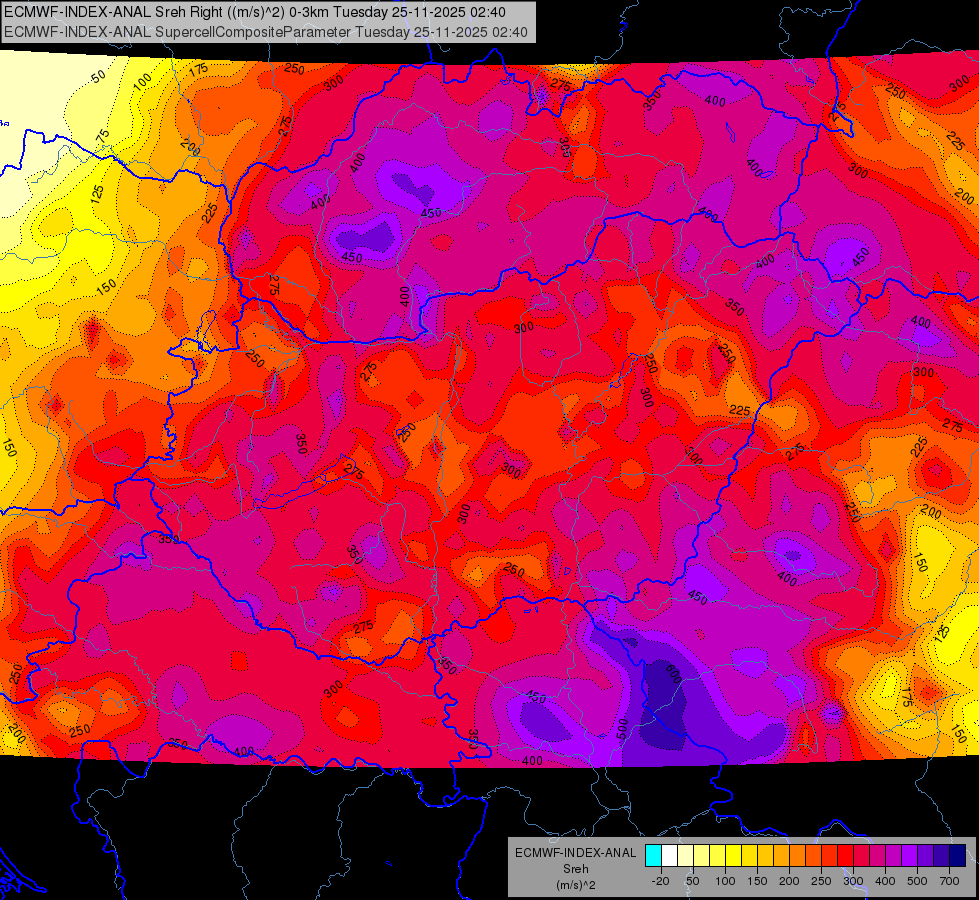Click the '700' tick label in the legend
This screenshot has width=979, height=900.
tap(949, 881)
